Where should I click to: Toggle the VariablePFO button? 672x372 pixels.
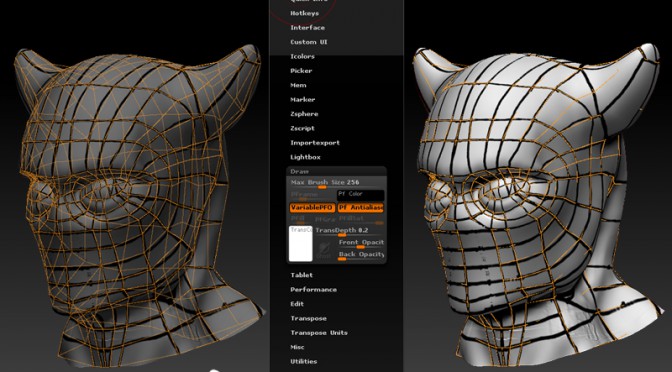[x=312, y=208]
